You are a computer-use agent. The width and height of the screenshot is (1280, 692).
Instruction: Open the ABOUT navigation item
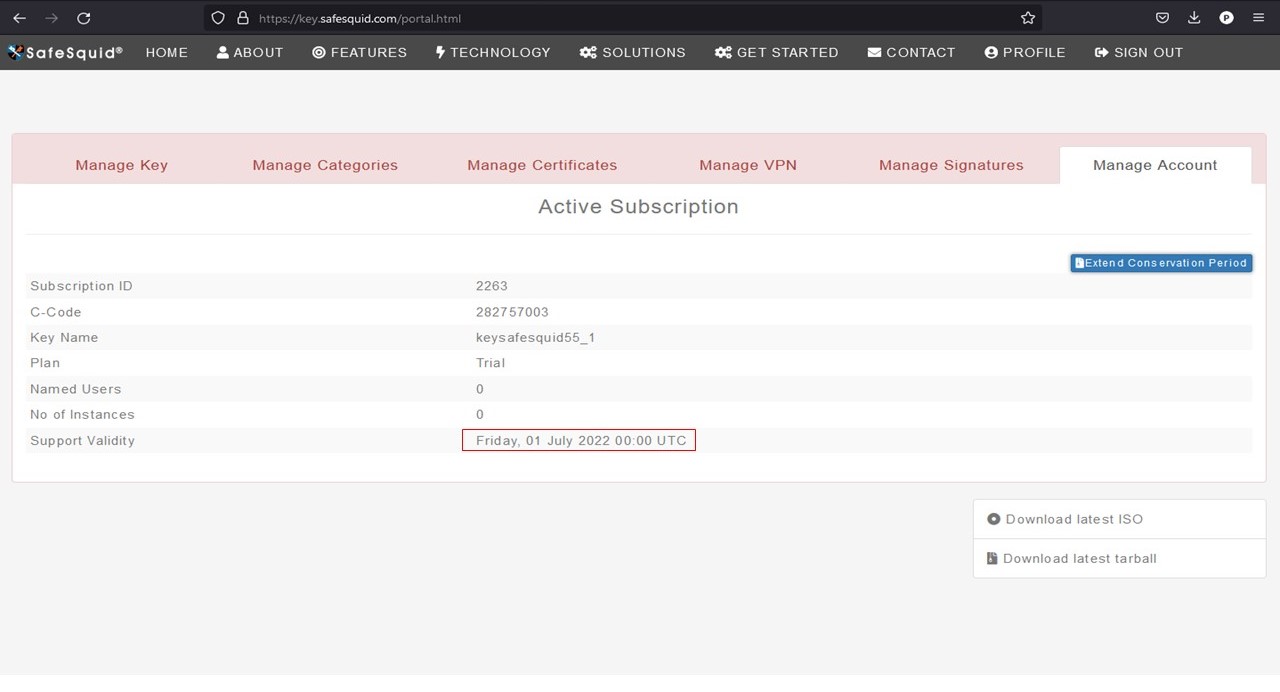(250, 52)
